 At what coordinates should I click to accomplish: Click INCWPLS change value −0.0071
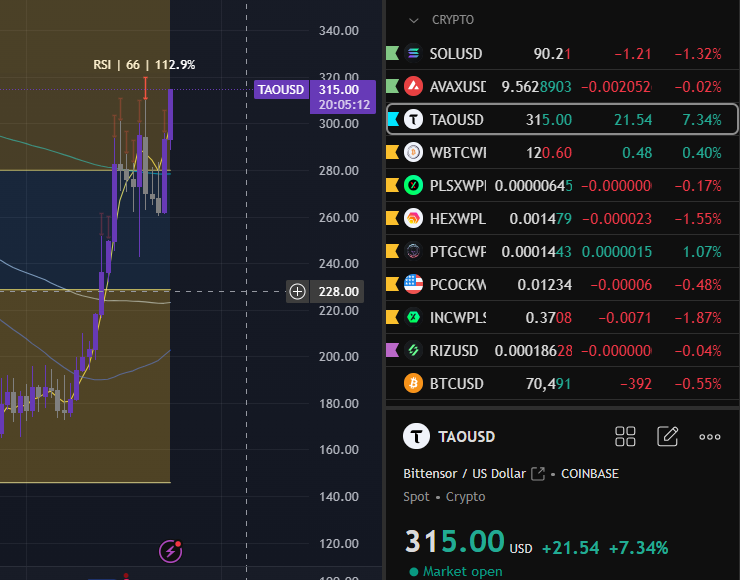pyautogui.click(x=625, y=318)
